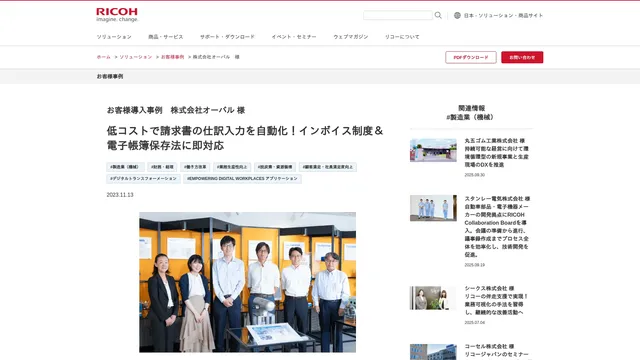Select the #デジタルトランスフォーメーション tag

tap(143, 179)
